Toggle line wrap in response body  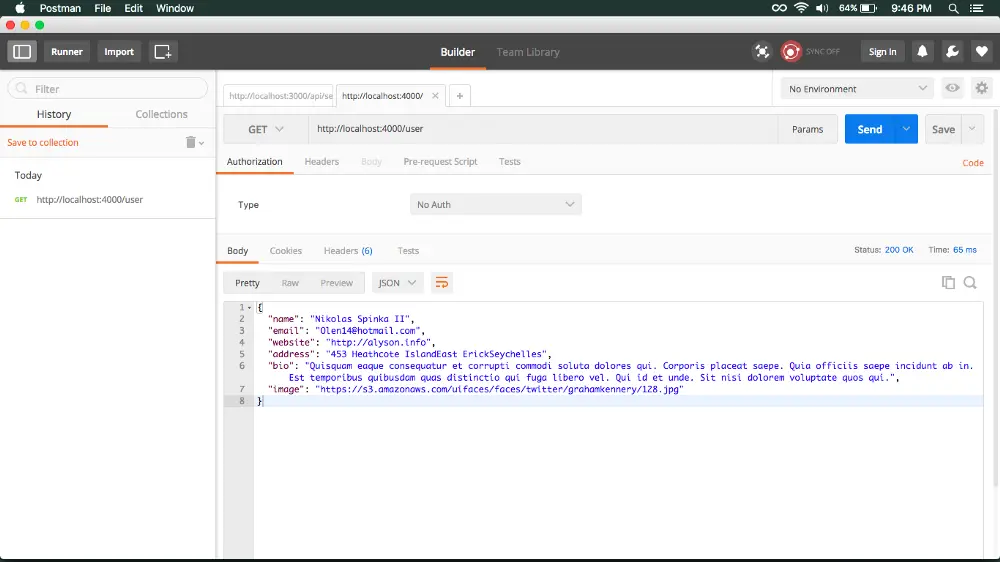coord(441,283)
